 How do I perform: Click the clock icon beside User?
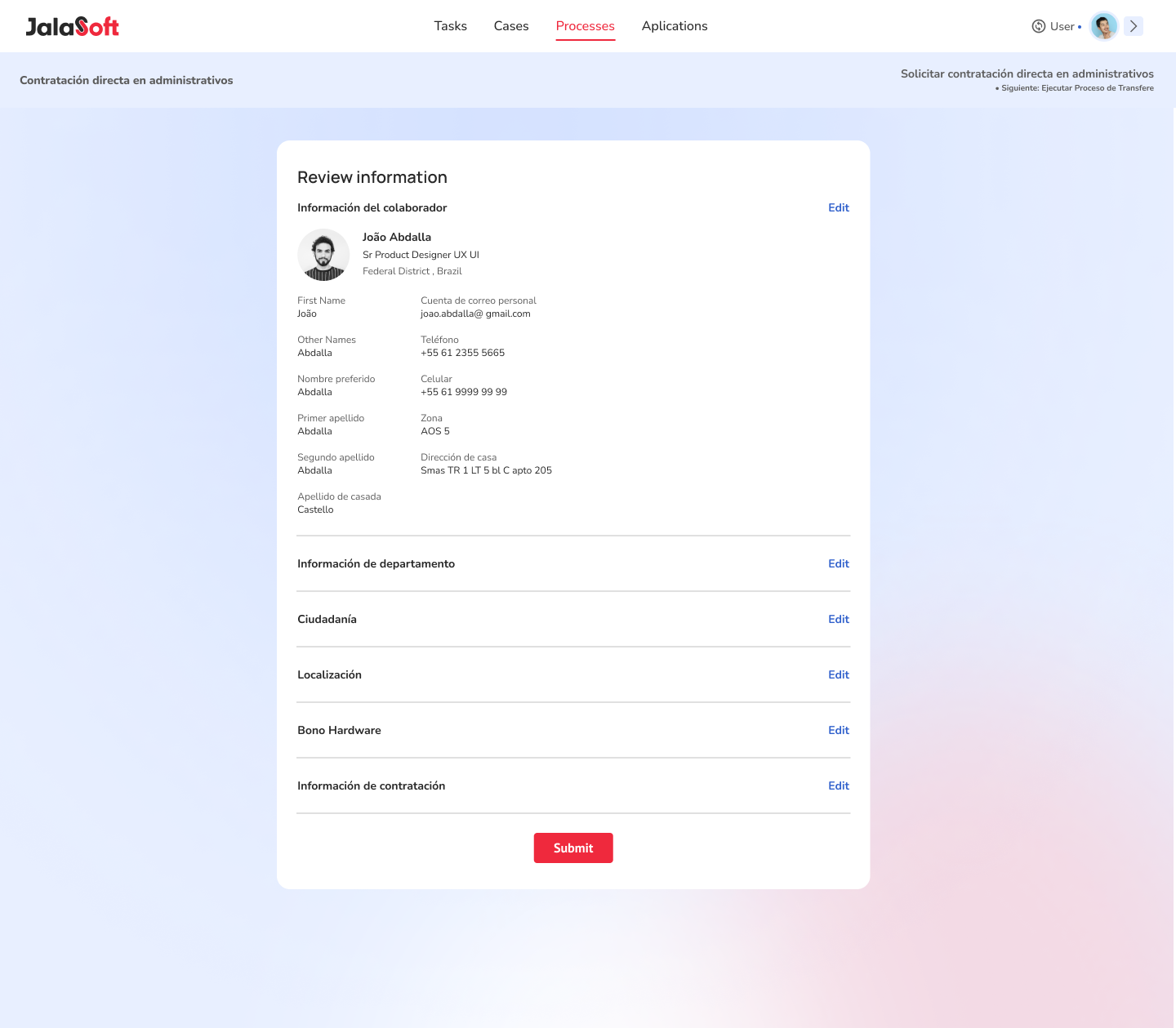[x=1039, y=26]
